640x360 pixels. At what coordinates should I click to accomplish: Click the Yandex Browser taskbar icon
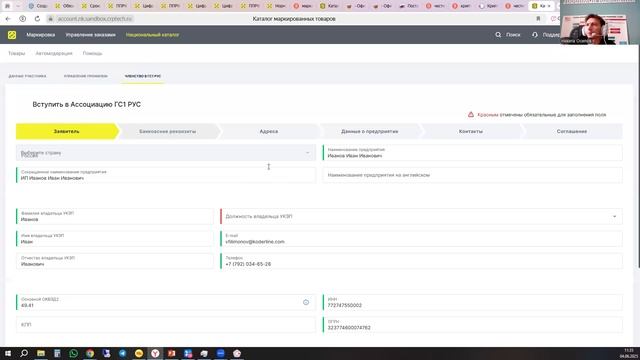click(x=155, y=353)
